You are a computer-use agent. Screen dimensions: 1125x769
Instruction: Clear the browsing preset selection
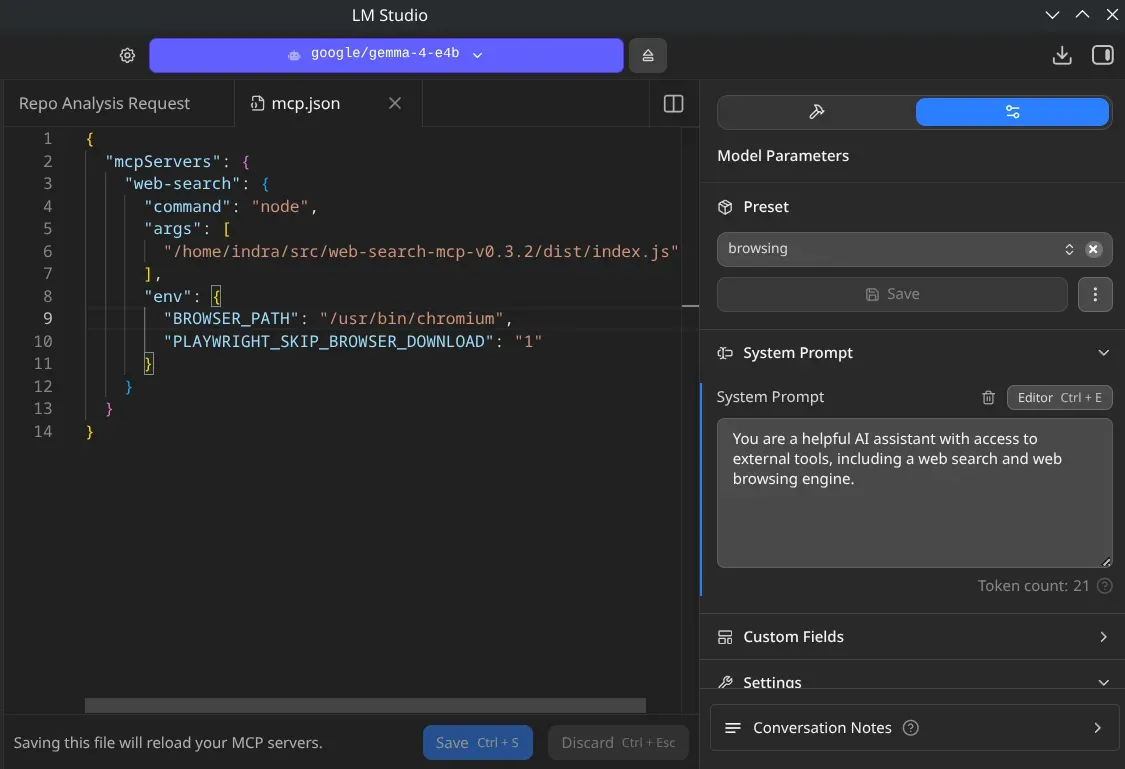(x=1092, y=249)
